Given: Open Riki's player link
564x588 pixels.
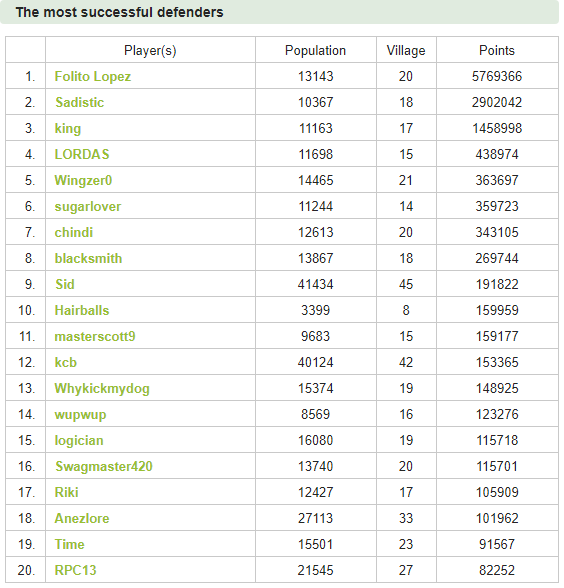Looking at the screenshot, I should 66,492.
